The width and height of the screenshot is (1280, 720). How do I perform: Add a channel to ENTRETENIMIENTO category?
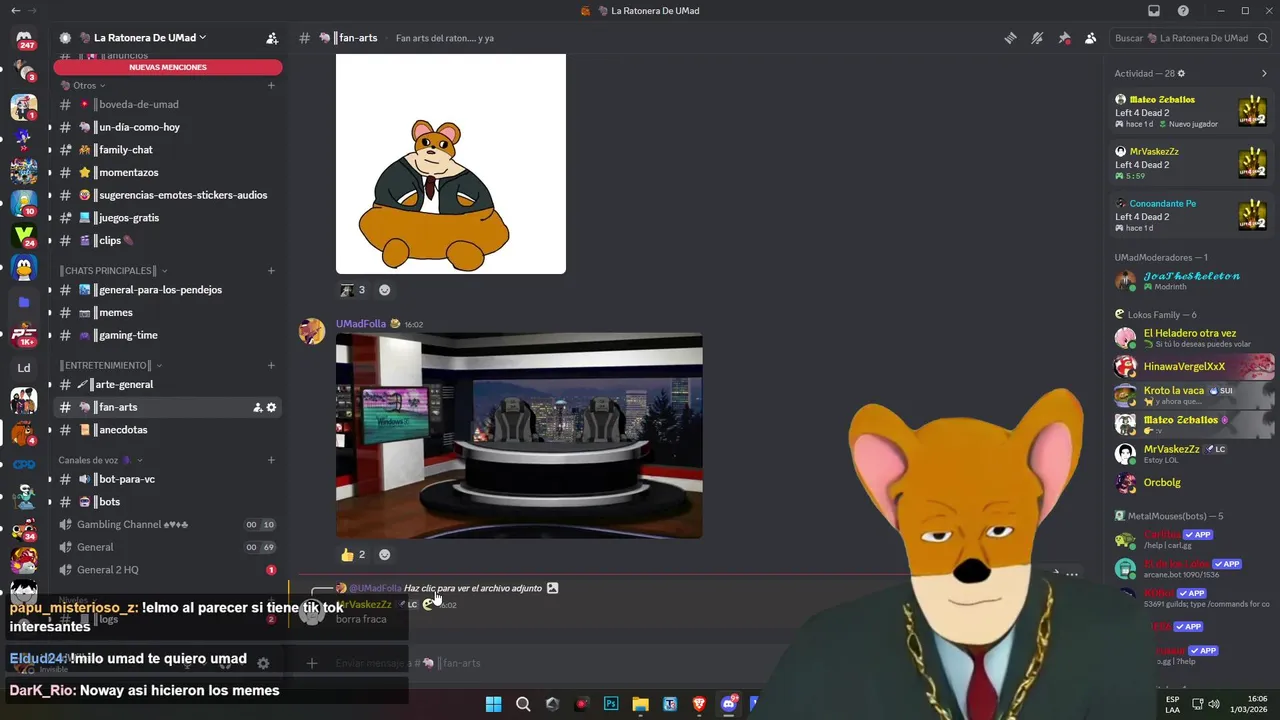271,366
